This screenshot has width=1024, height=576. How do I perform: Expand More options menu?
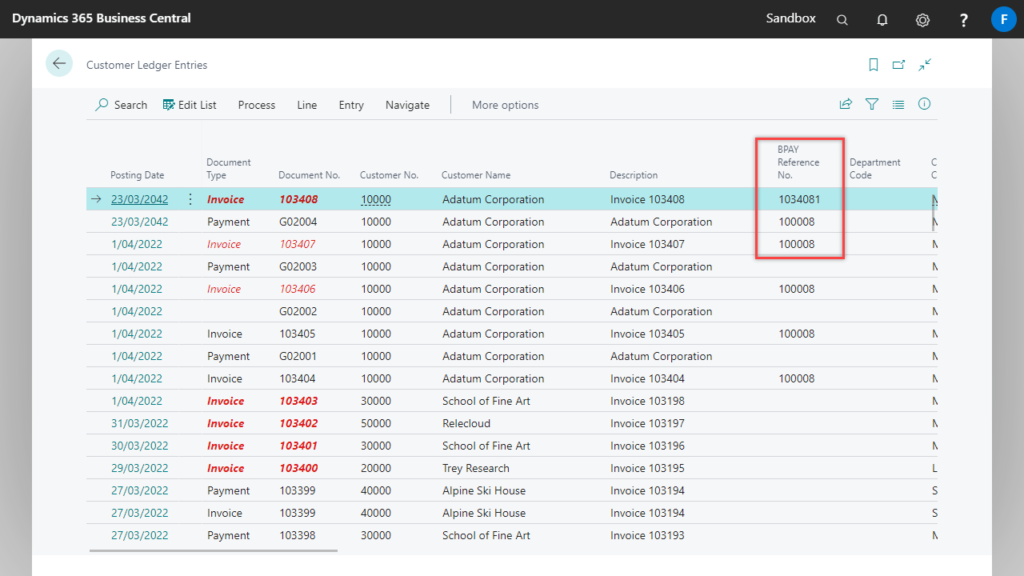coord(504,104)
